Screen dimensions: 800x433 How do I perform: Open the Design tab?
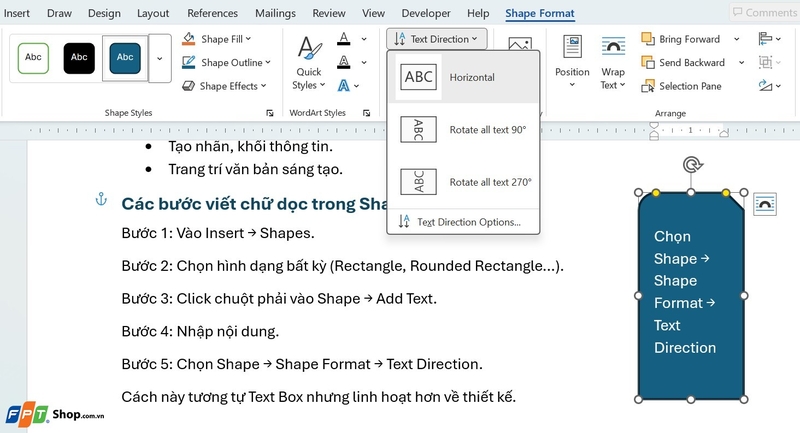[x=104, y=13]
